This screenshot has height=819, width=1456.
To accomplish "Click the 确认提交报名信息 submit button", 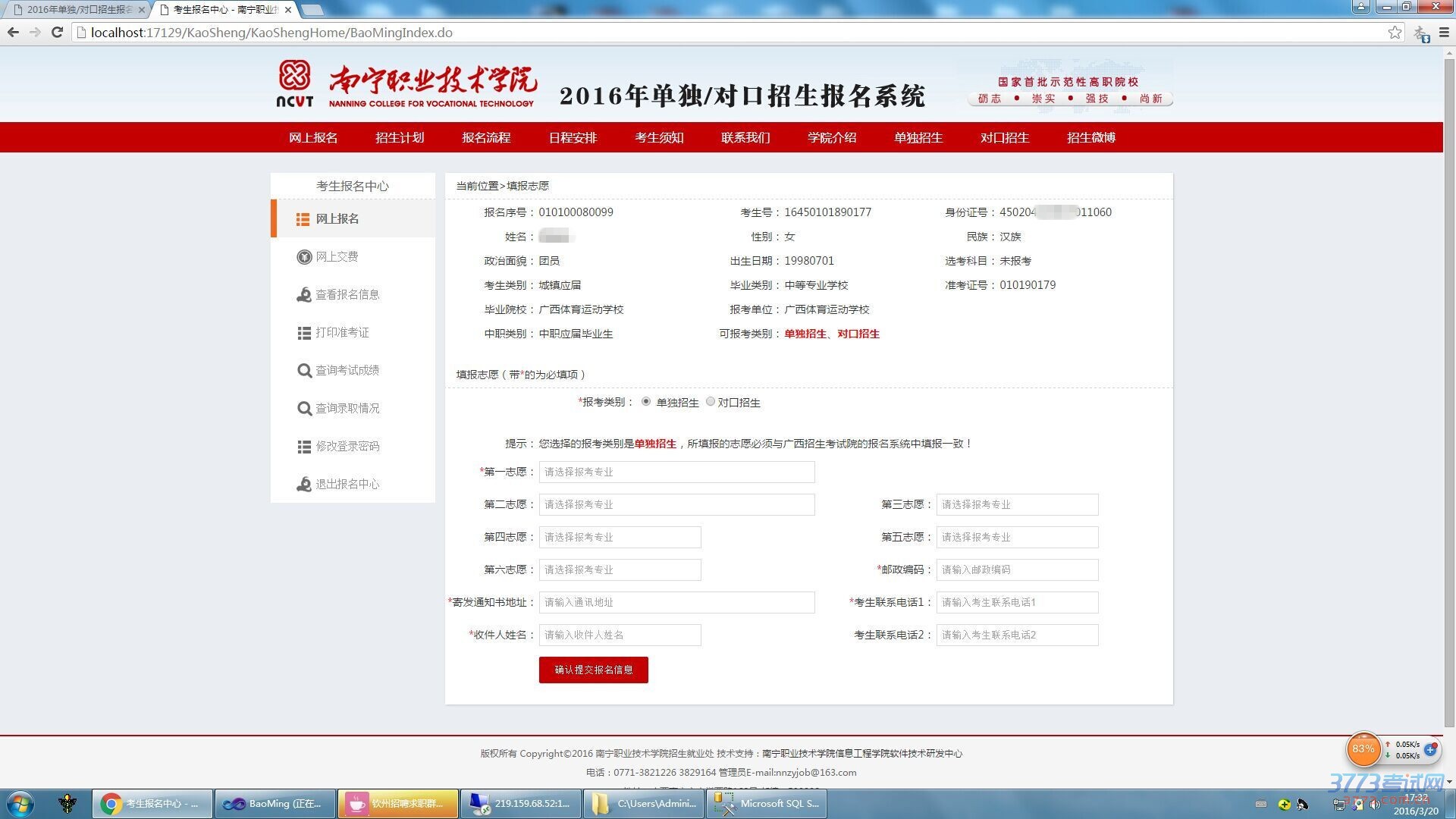I will (x=593, y=670).
